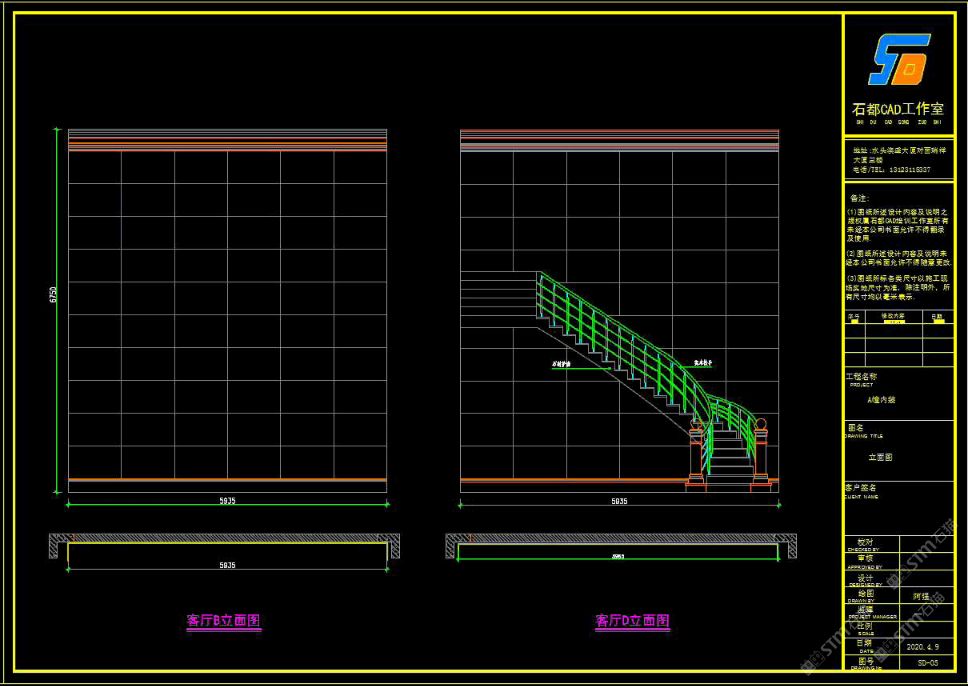Click the blue and orange SD logo
Image resolution: width=968 pixels, height=686 pixels.
pyautogui.click(x=897, y=62)
